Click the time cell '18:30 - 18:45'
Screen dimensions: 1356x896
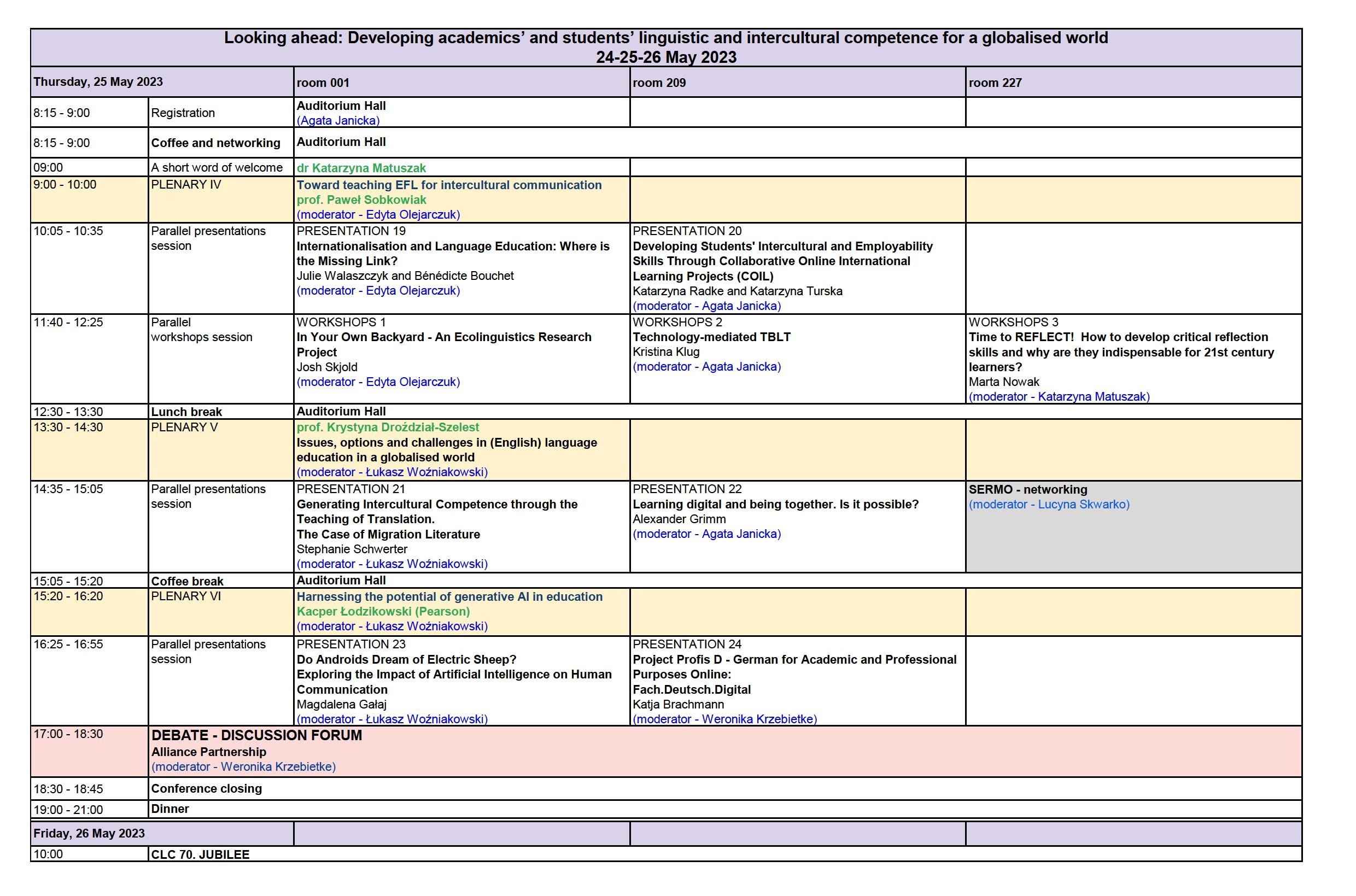[x=89, y=788]
